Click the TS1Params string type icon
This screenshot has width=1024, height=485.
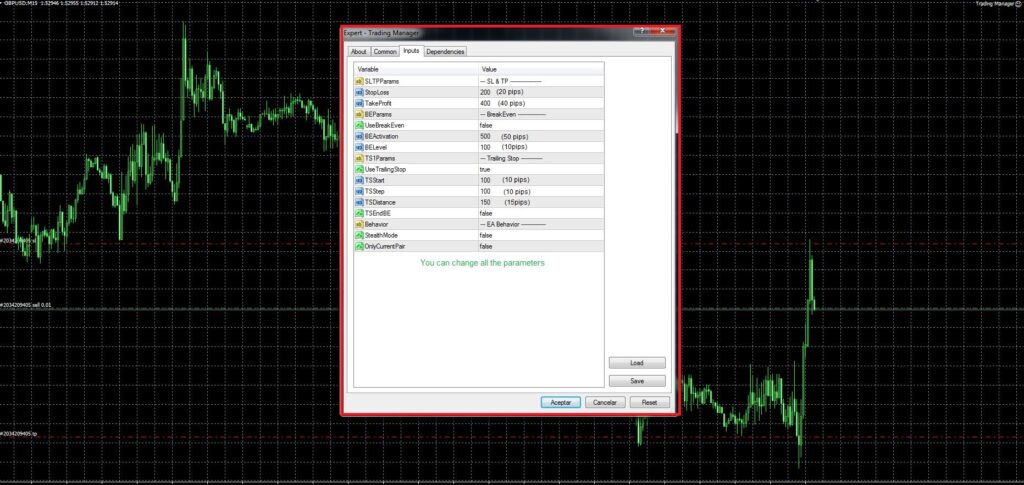coord(359,159)
